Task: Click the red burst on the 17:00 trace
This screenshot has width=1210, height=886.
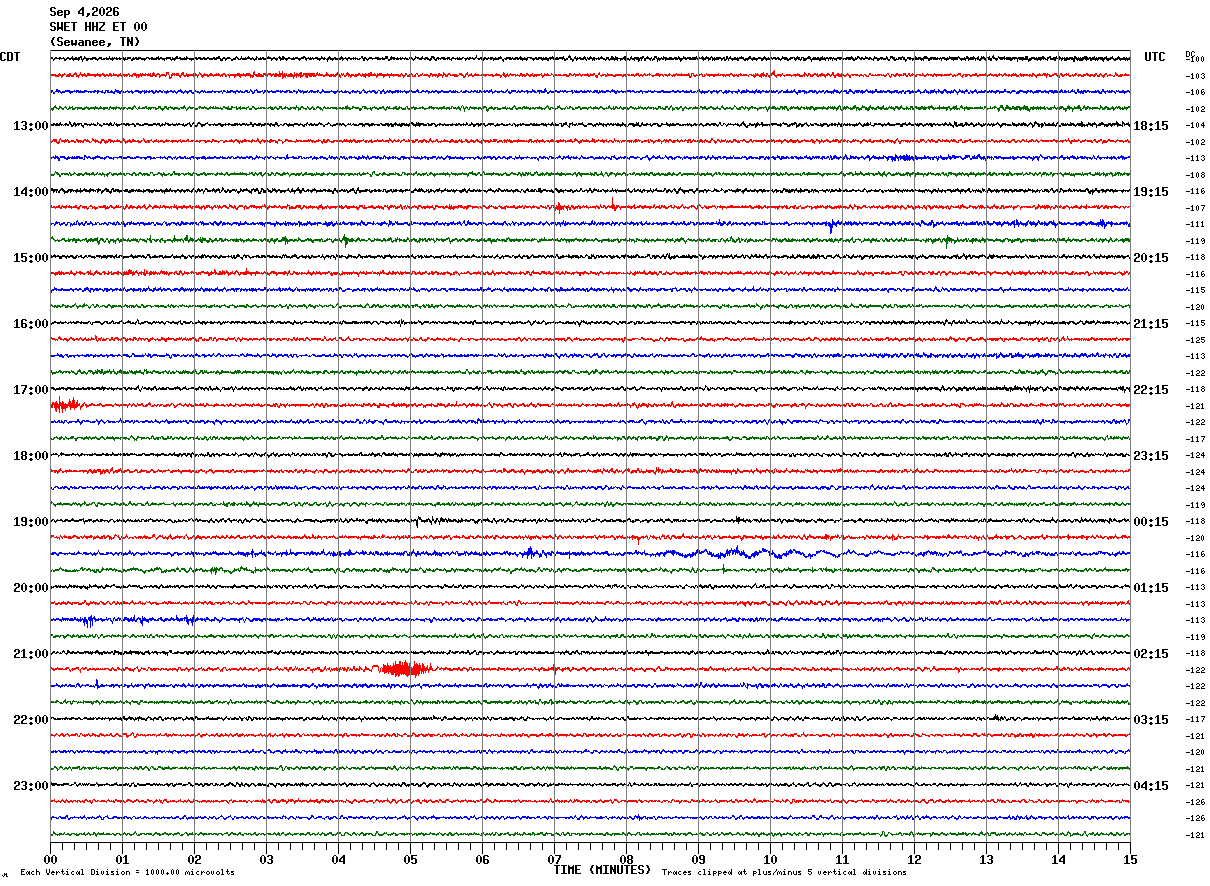Action: (x=68, y=405)
